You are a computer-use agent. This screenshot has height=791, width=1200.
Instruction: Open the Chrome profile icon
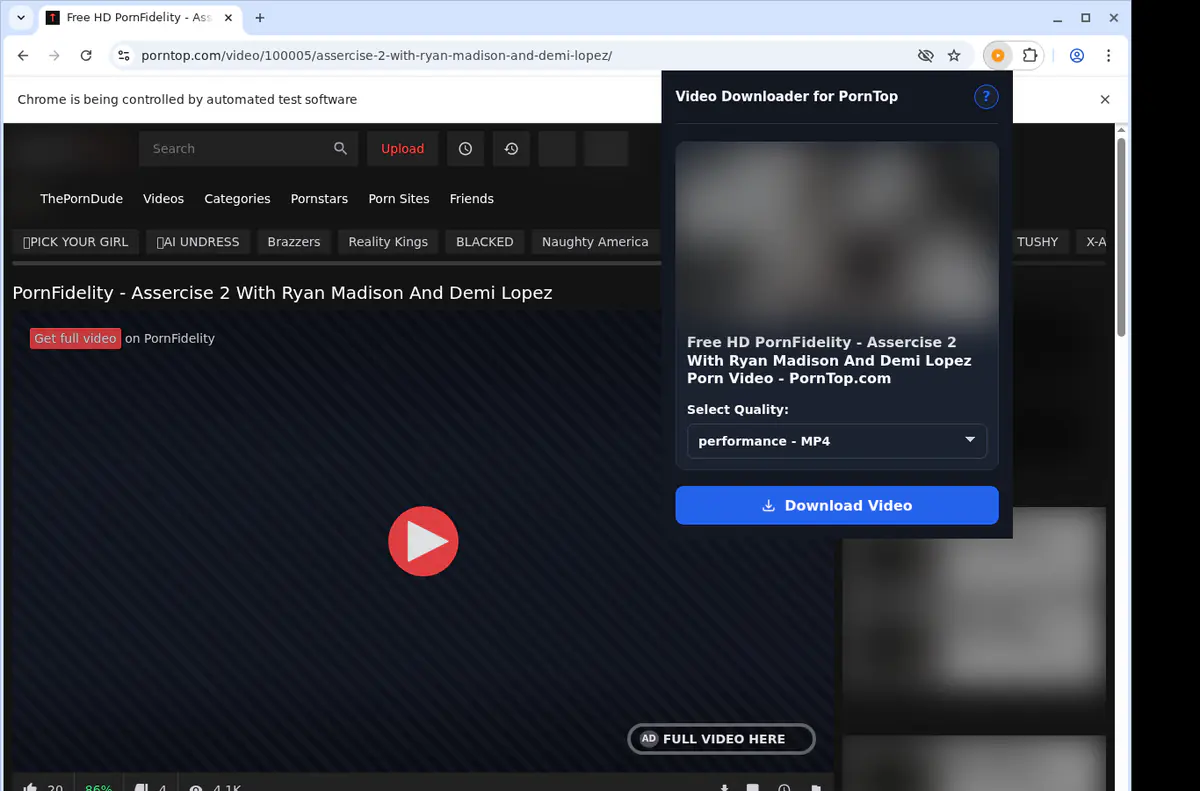pos(1077,56)
